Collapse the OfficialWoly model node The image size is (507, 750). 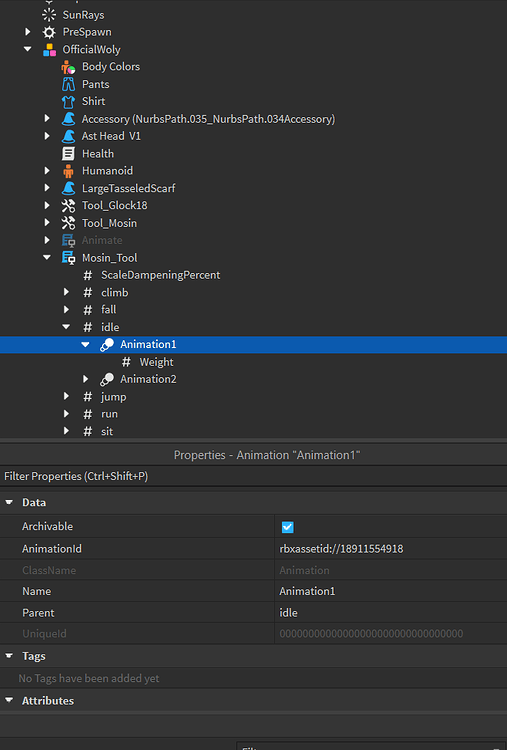point(27,49)
